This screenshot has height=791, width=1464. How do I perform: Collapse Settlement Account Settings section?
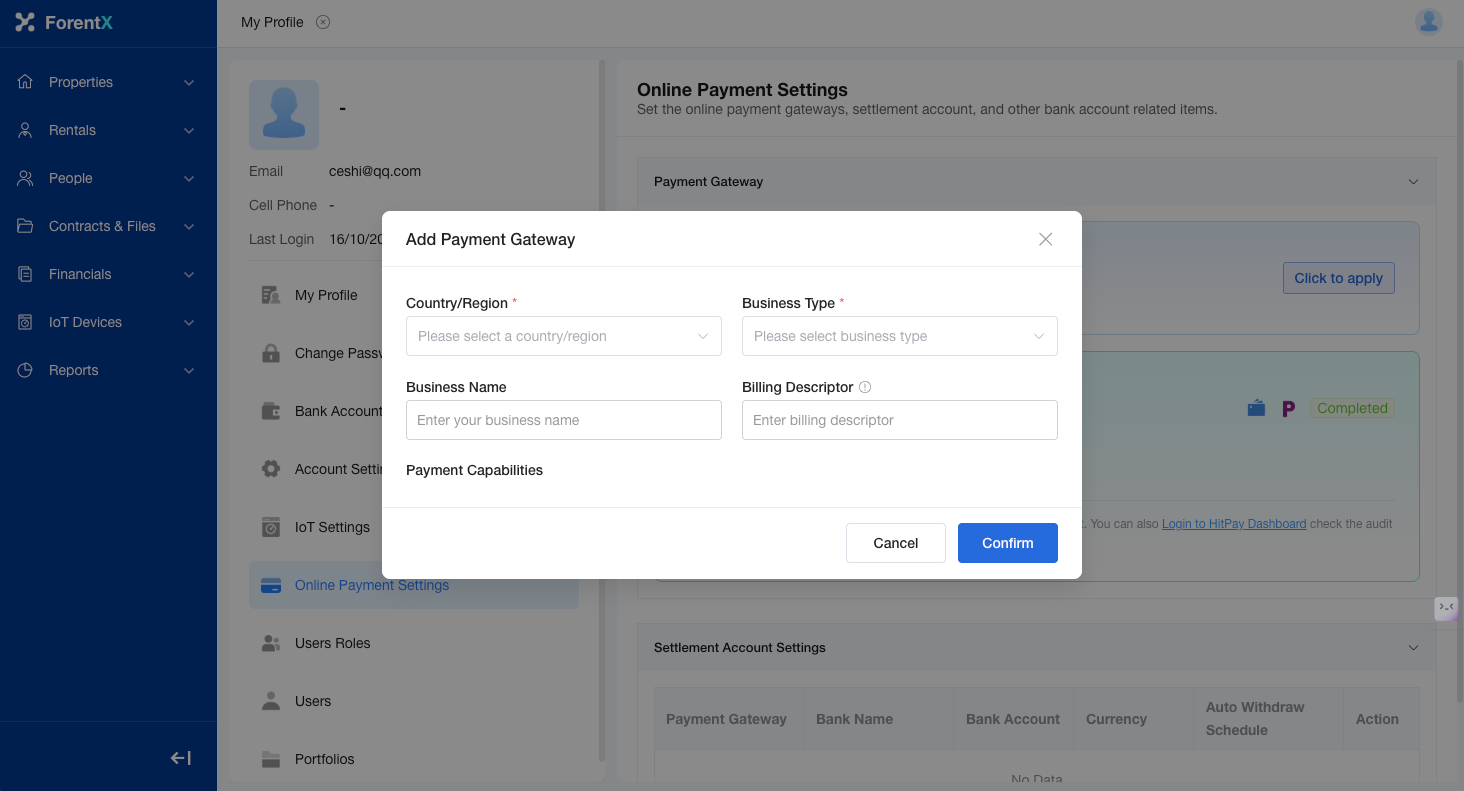point(1413,648)
